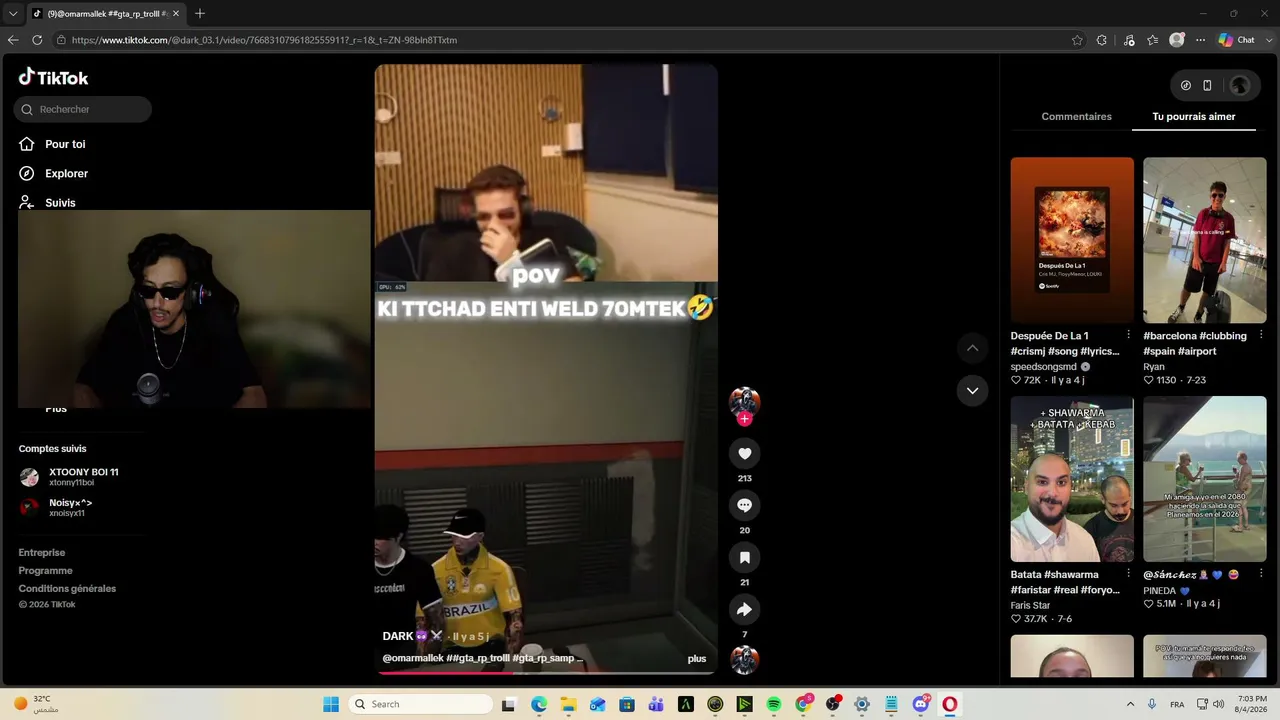Open the DARK creator name on video
Screen dimensions: 1280x720
[x=412, y=636]
